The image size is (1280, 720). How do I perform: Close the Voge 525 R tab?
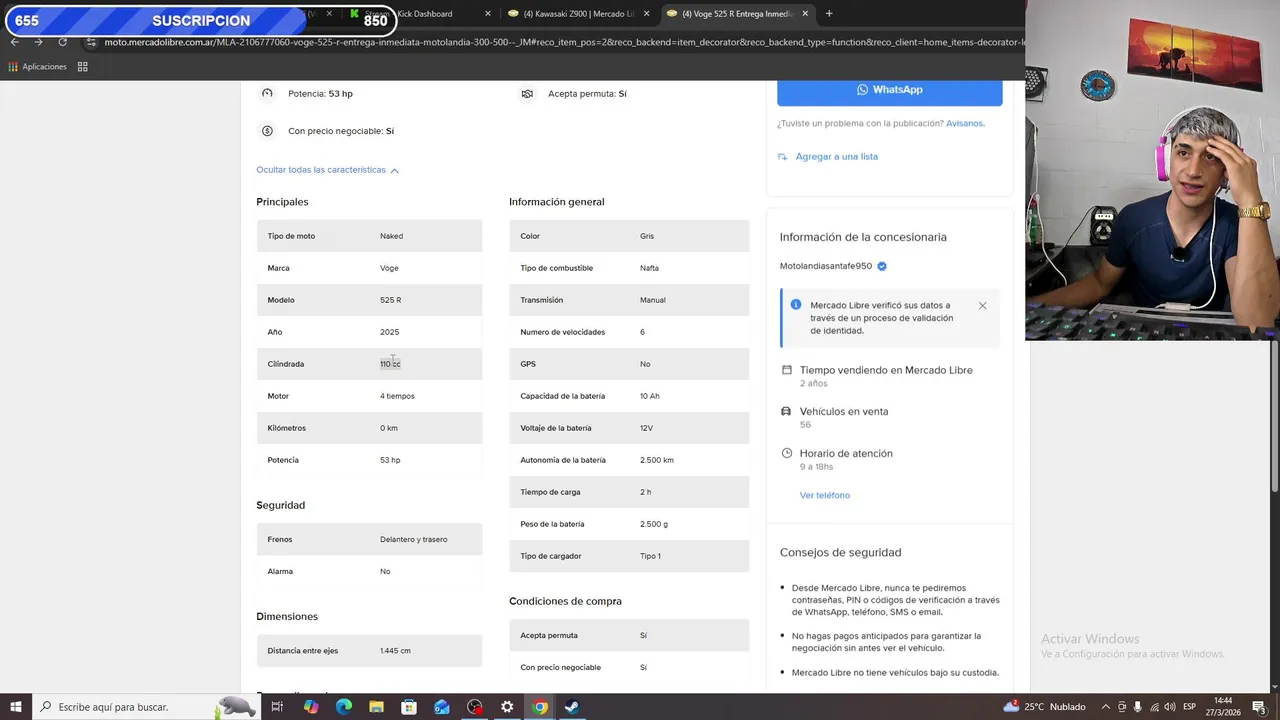[805, 14]
